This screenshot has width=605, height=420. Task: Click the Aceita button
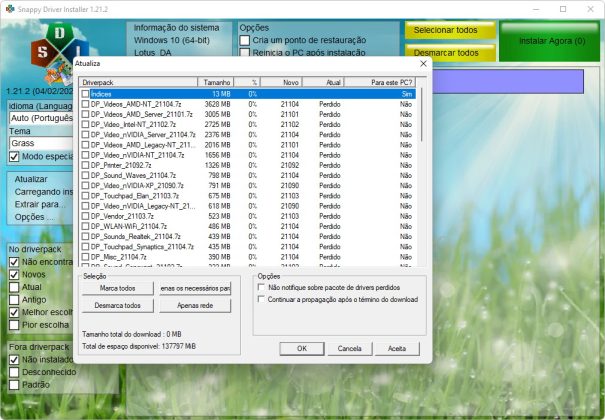tap(397, 349)
